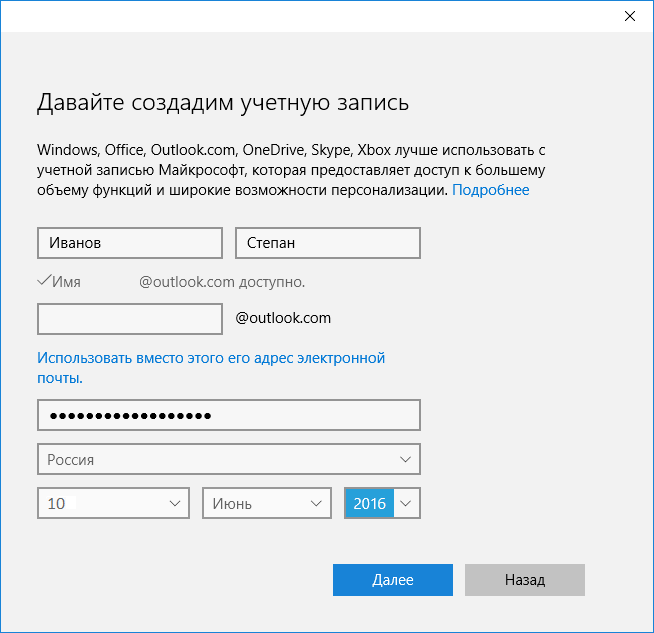The height and width of the screenshot is (633, 654).
Task: Click the chevron arrow of the country selector
Action: point(405,460)
